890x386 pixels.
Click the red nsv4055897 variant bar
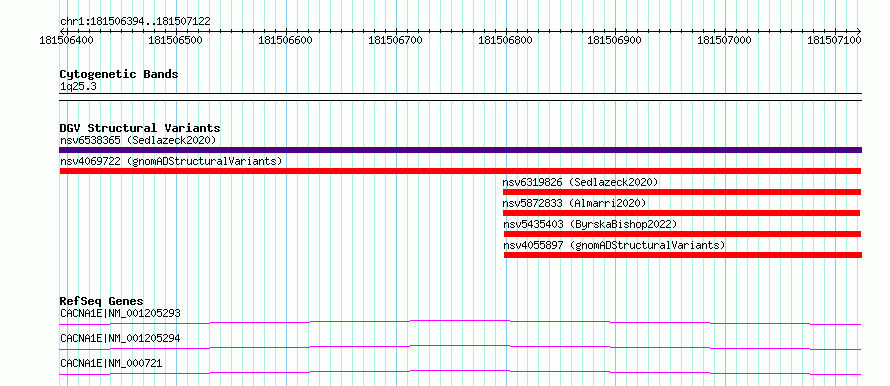(683, 255)
